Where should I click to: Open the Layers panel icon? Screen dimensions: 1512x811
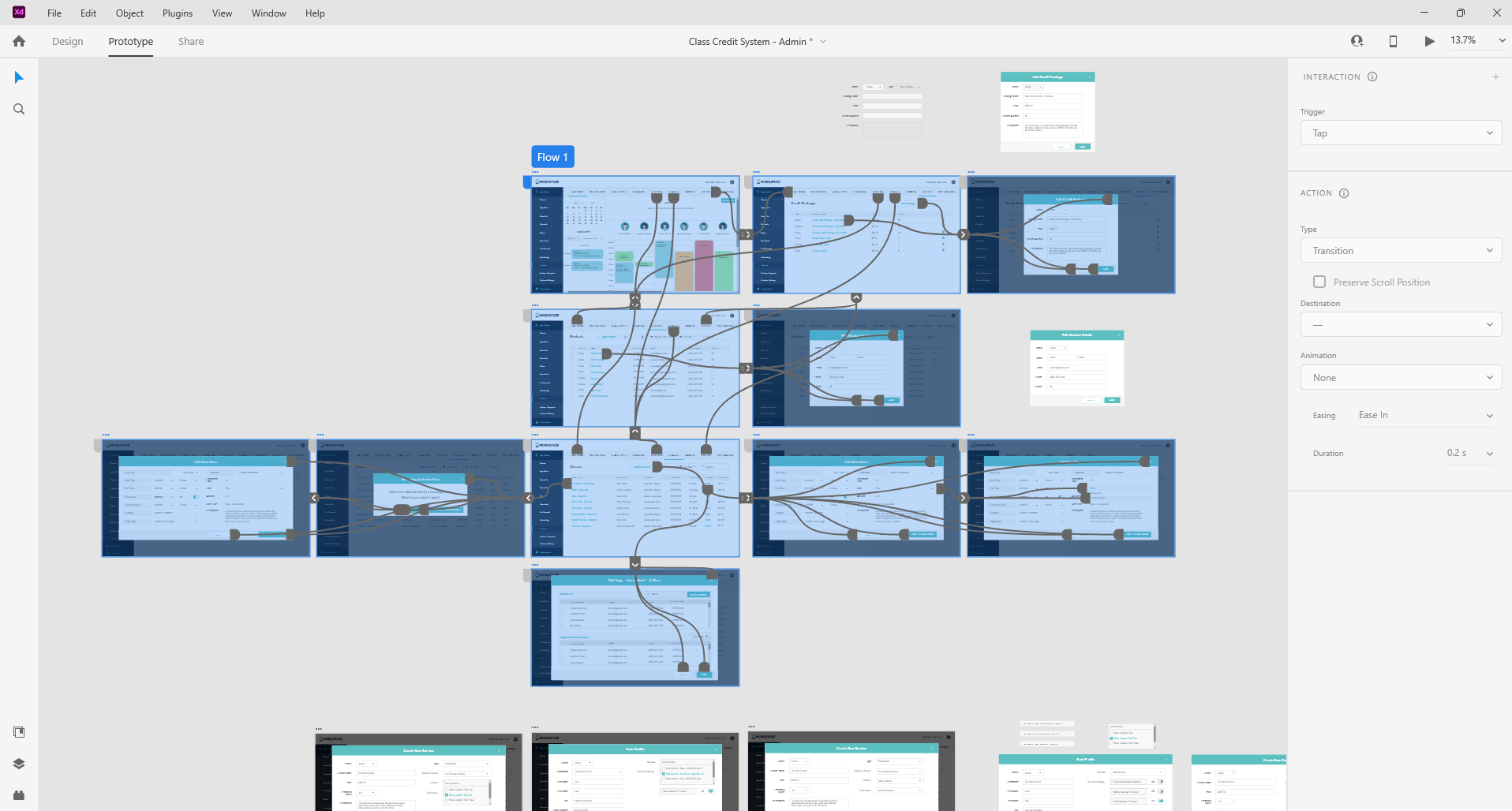click(19, 764)
